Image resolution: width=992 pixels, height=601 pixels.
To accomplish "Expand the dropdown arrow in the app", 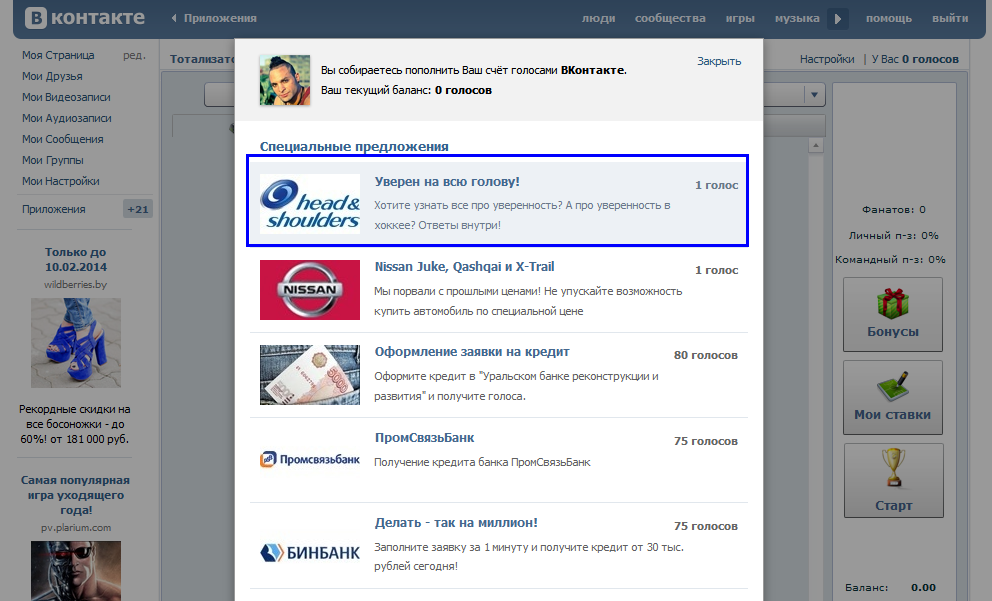I will tap(814, 95).
